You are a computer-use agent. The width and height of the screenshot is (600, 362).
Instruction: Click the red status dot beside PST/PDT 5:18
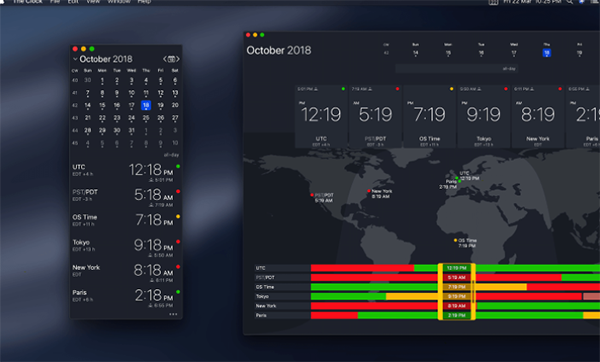click(x=178, y=191)
